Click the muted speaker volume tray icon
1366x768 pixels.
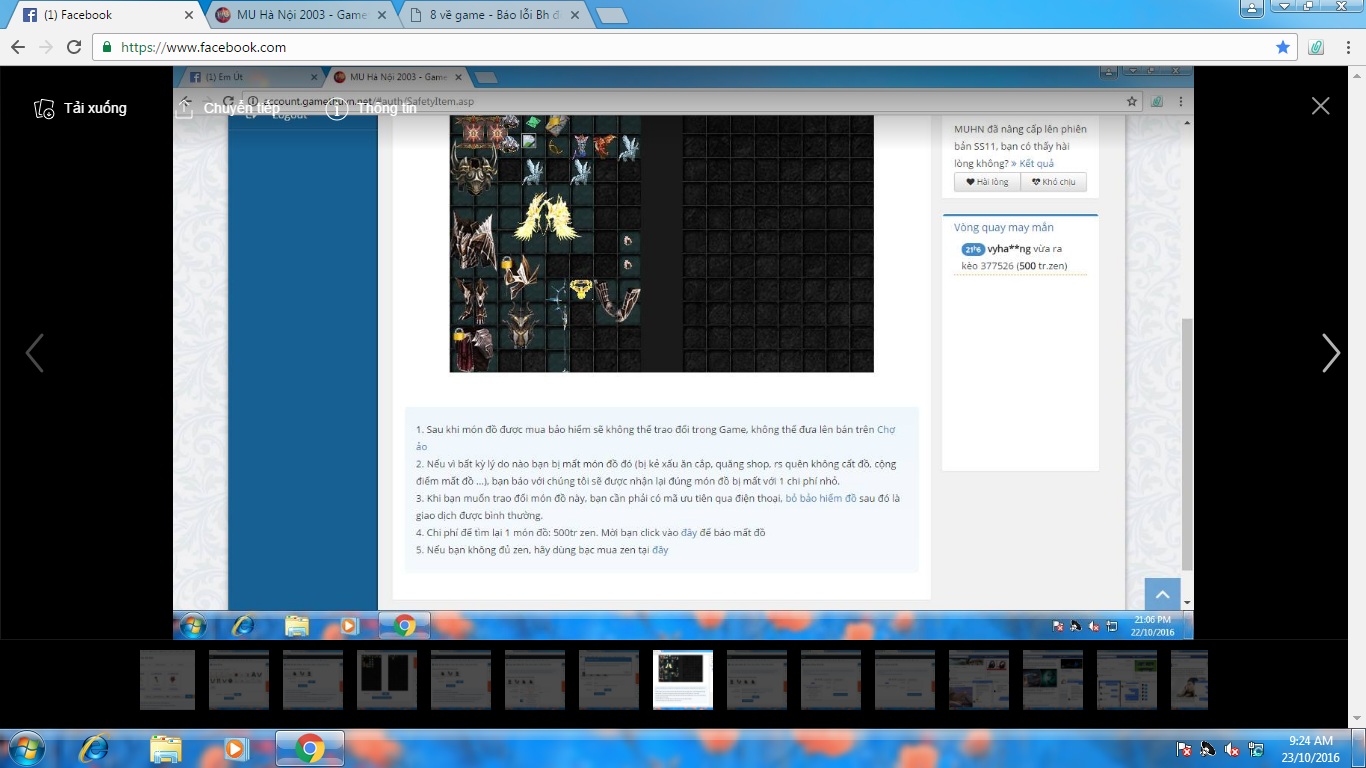click(1232, 749)
